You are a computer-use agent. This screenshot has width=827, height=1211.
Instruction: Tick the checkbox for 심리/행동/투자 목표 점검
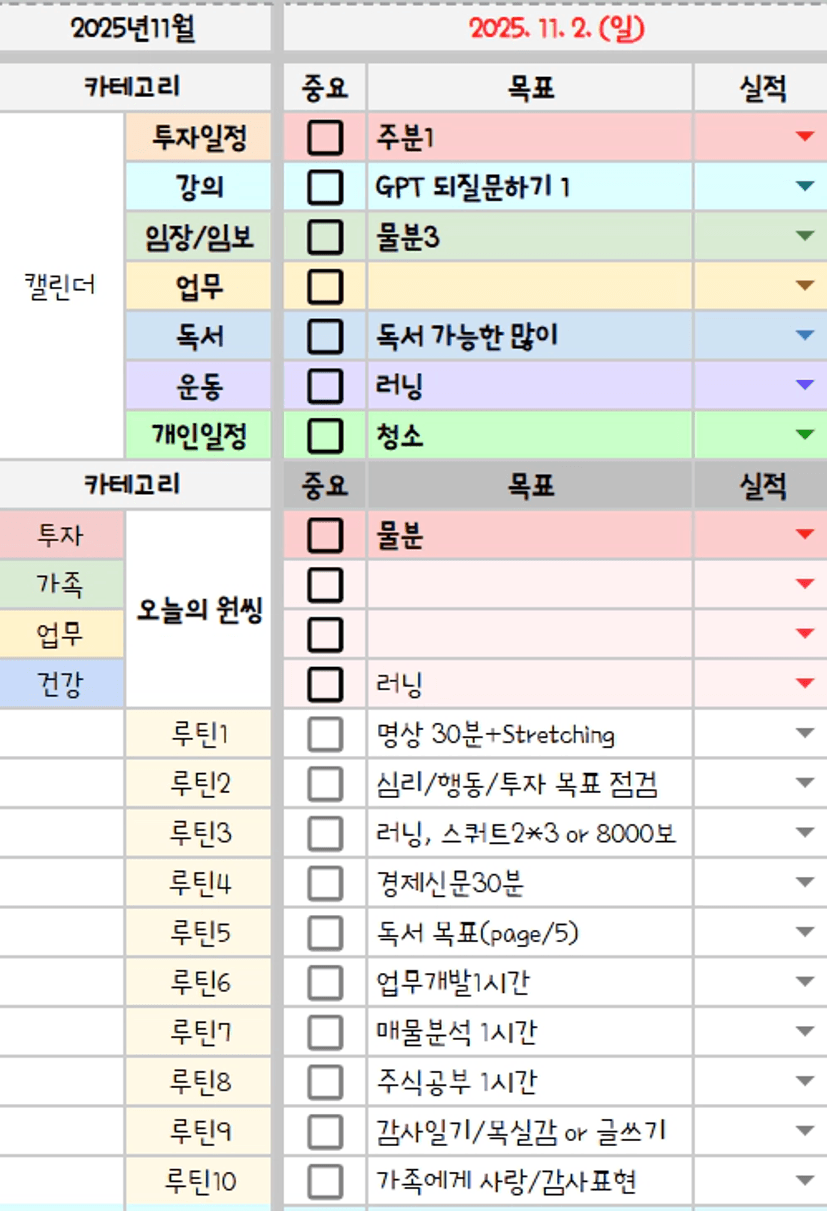click(x=325, y=784)
